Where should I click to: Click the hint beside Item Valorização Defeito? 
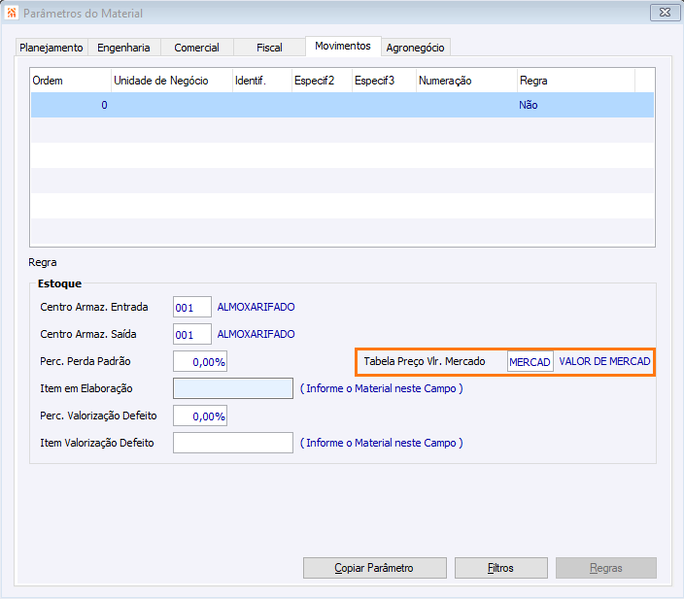tap(382, 443)
